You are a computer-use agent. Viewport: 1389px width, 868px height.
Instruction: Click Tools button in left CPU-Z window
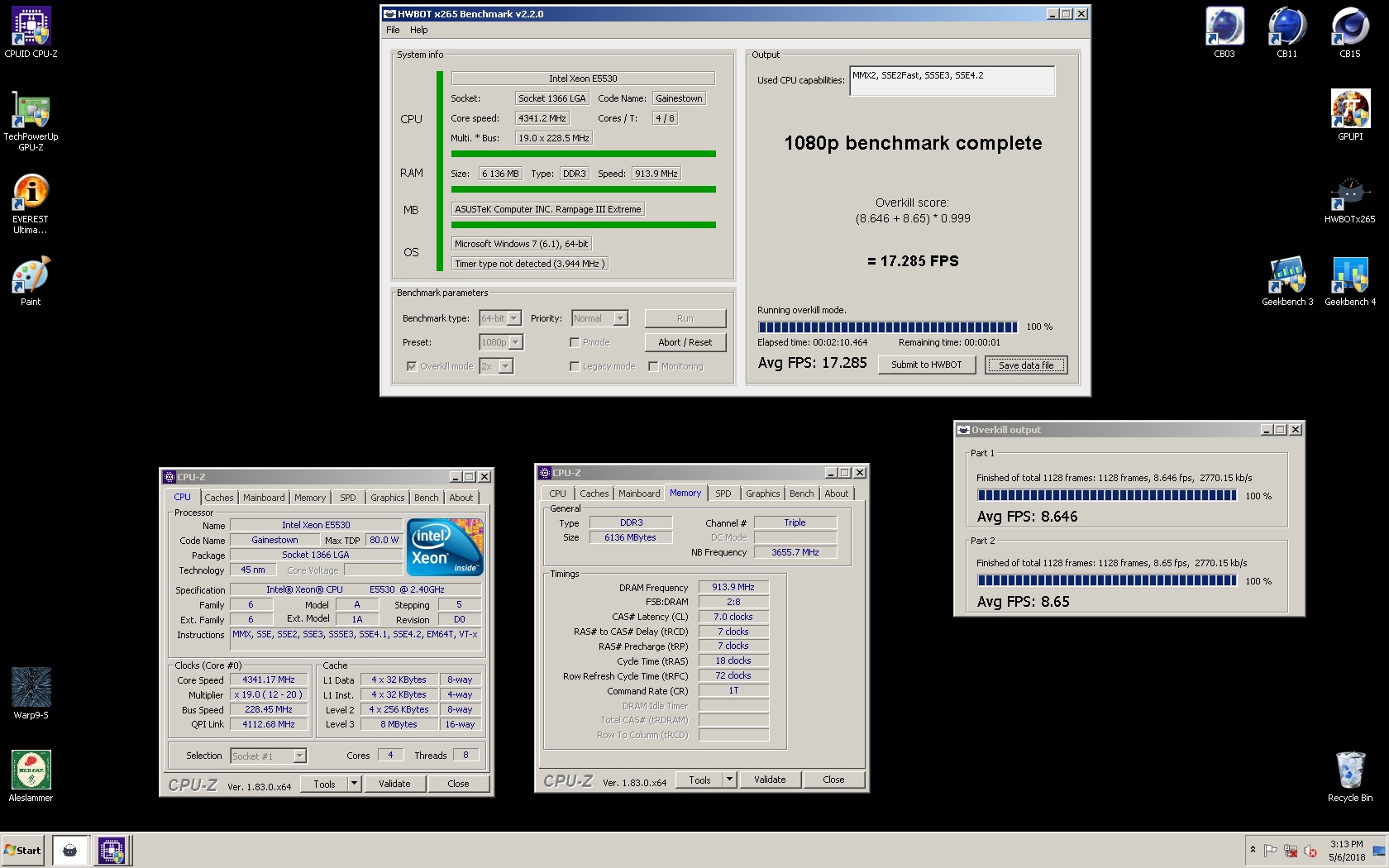tap(325, 784)
